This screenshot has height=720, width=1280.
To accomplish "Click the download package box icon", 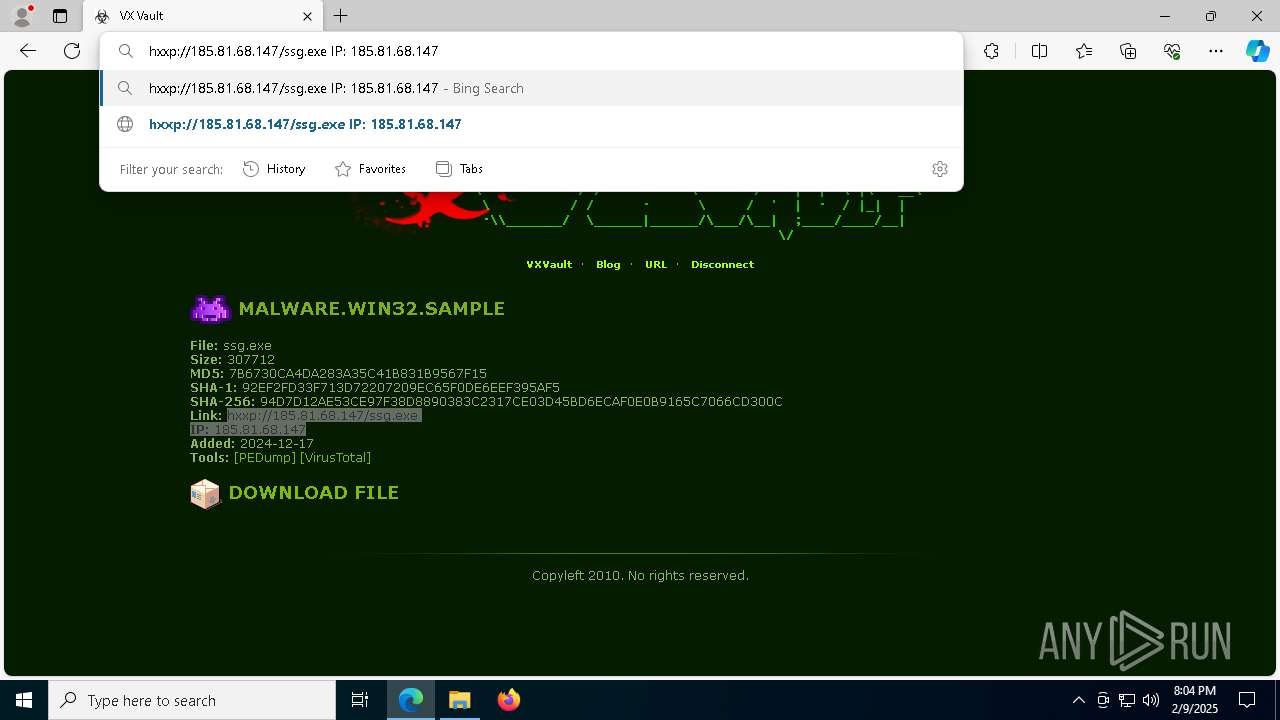I will [x=205, y=494].
